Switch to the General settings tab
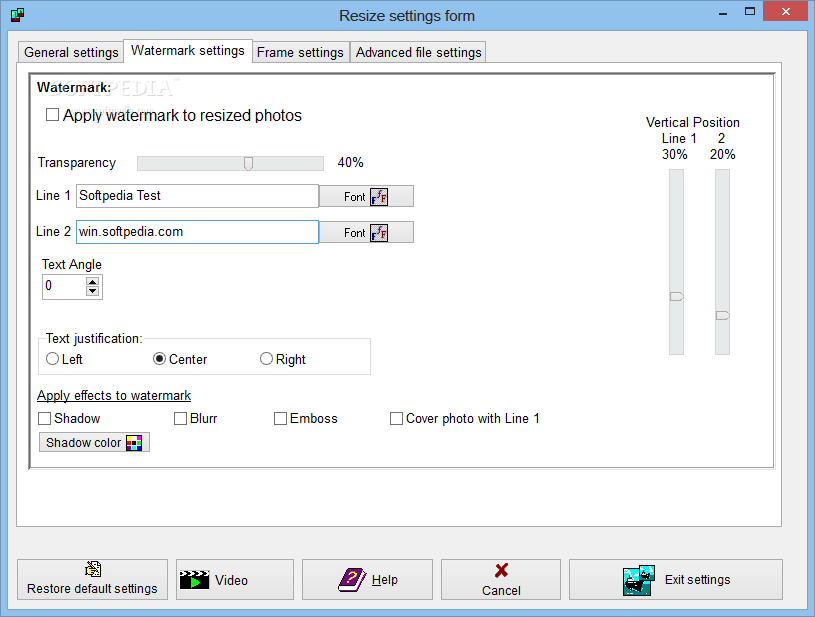The height and width of the screenshot is (617, 815). [x=71, y=52]
